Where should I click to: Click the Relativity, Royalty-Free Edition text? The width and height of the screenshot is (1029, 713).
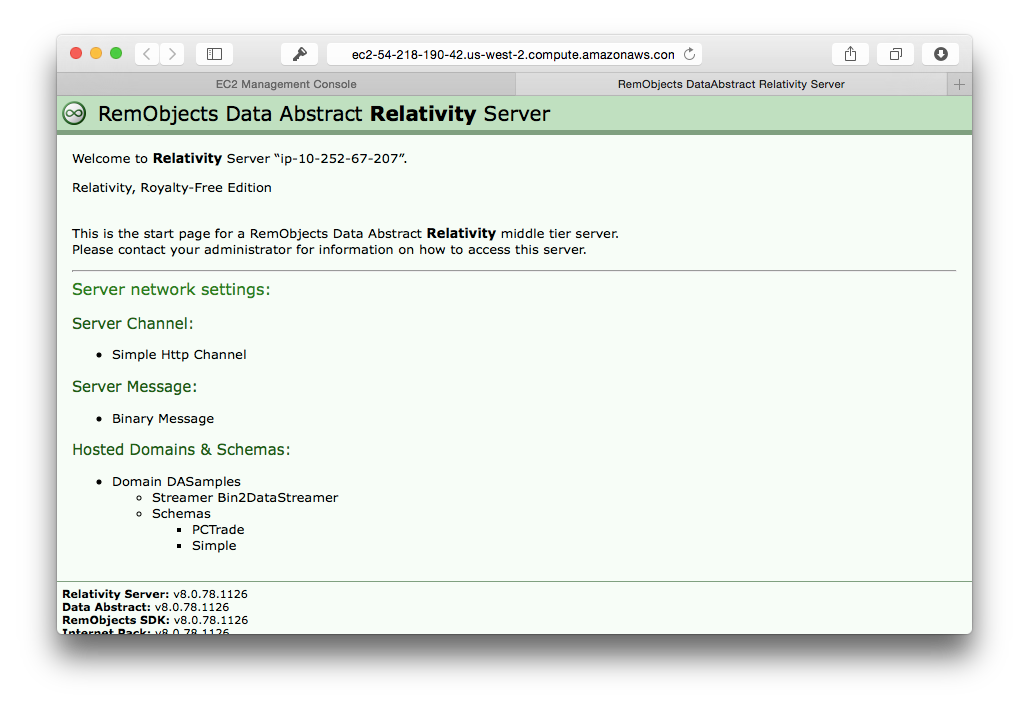click(172, 188)
